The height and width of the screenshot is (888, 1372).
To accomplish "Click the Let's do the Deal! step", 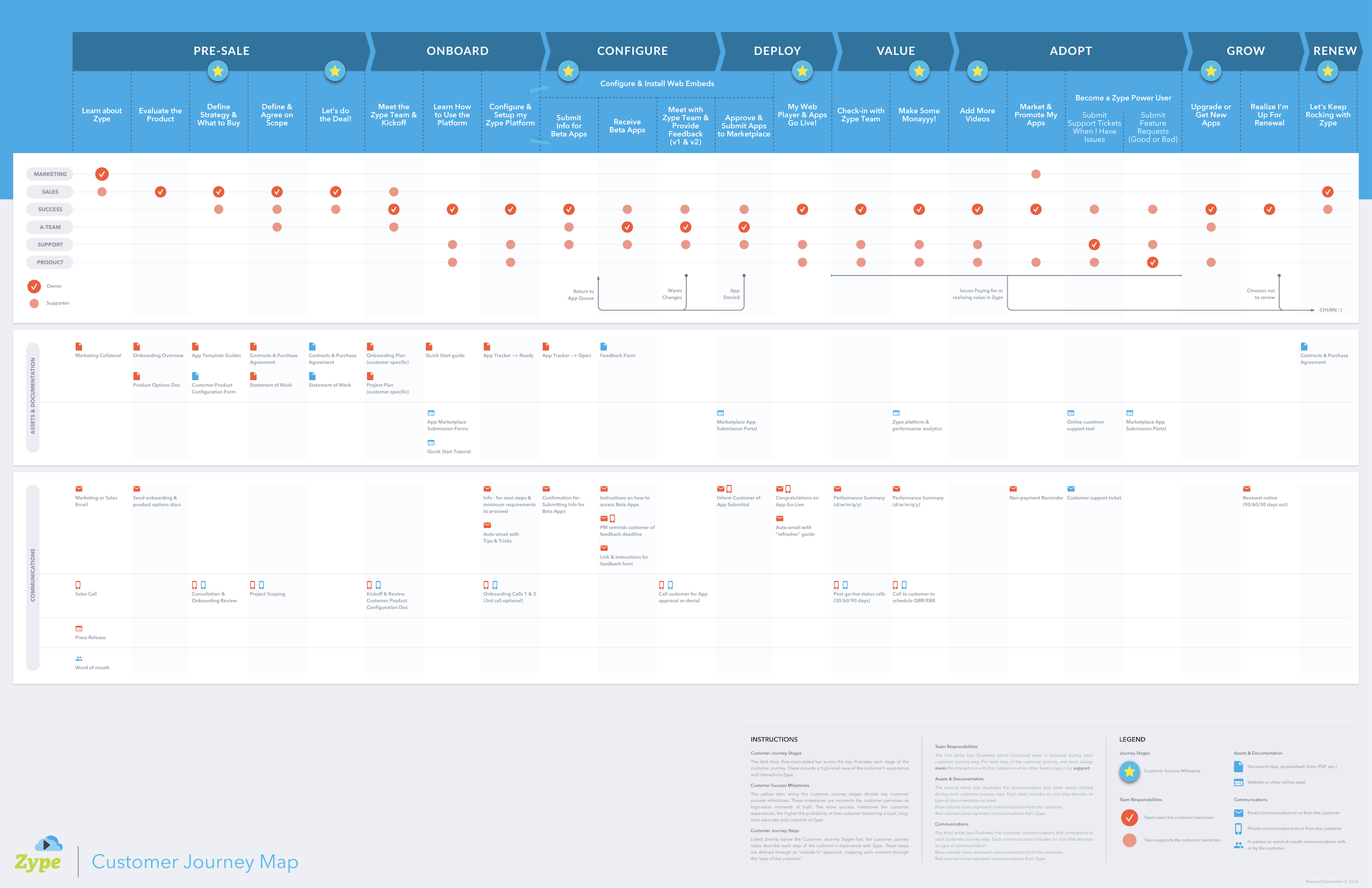I will point(335,115).
